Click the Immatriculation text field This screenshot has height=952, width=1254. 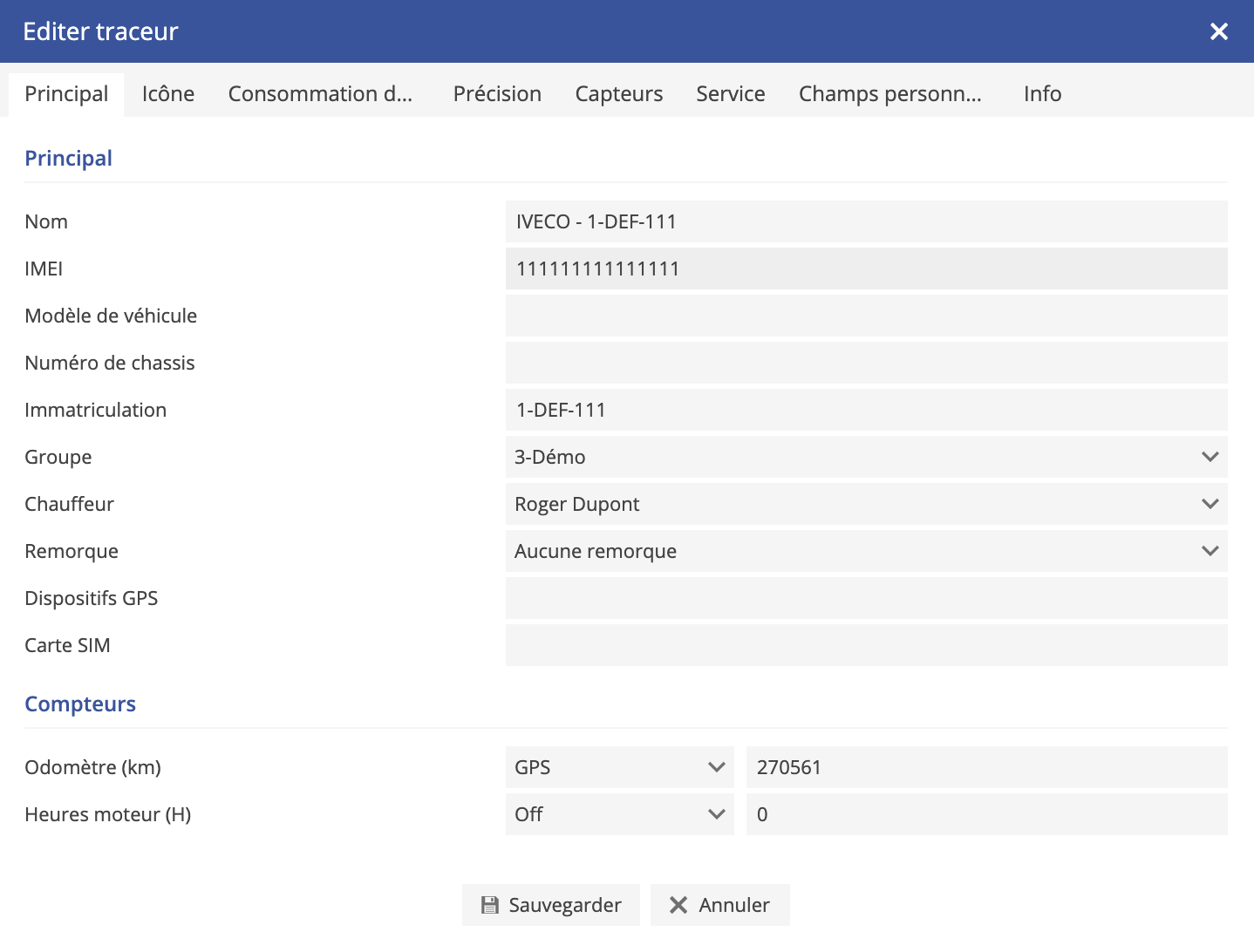[866, 410]
